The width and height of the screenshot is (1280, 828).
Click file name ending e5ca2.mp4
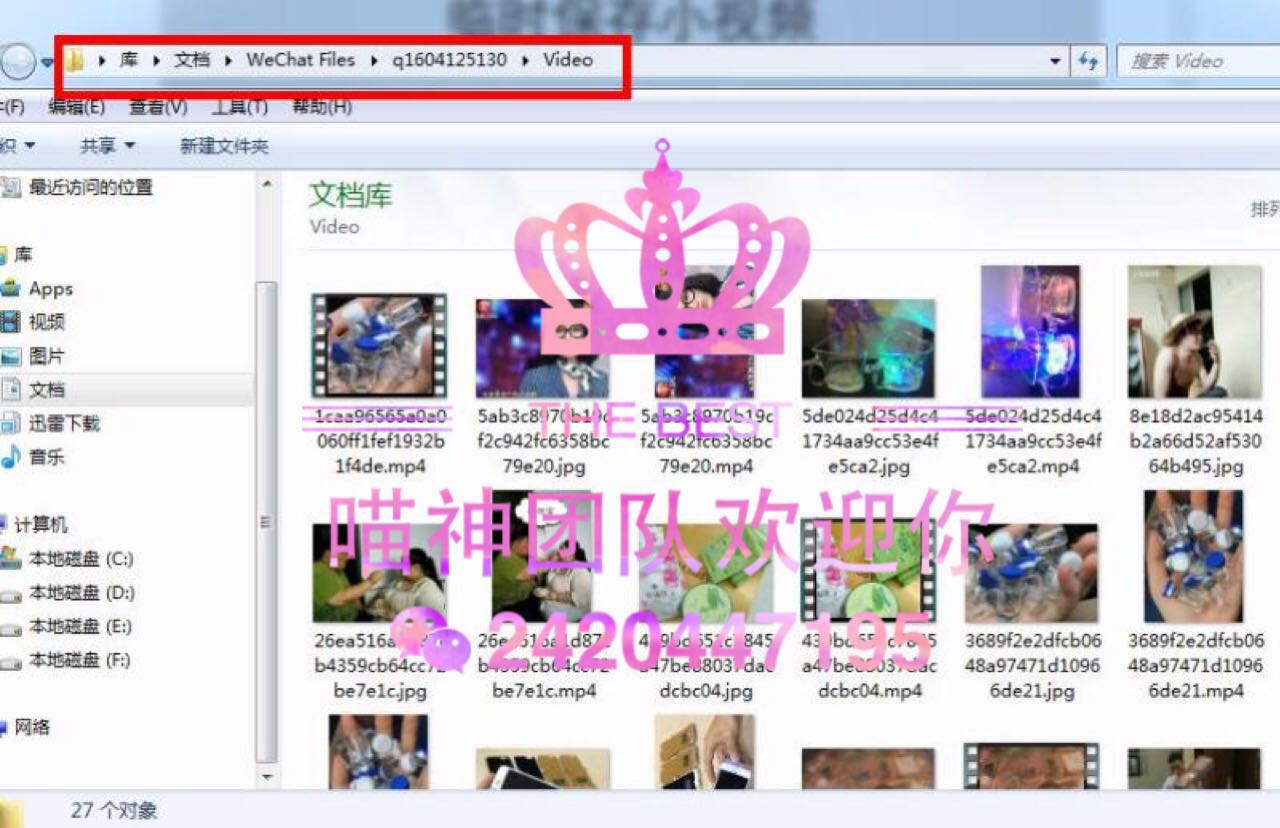tap(1032, 441)
